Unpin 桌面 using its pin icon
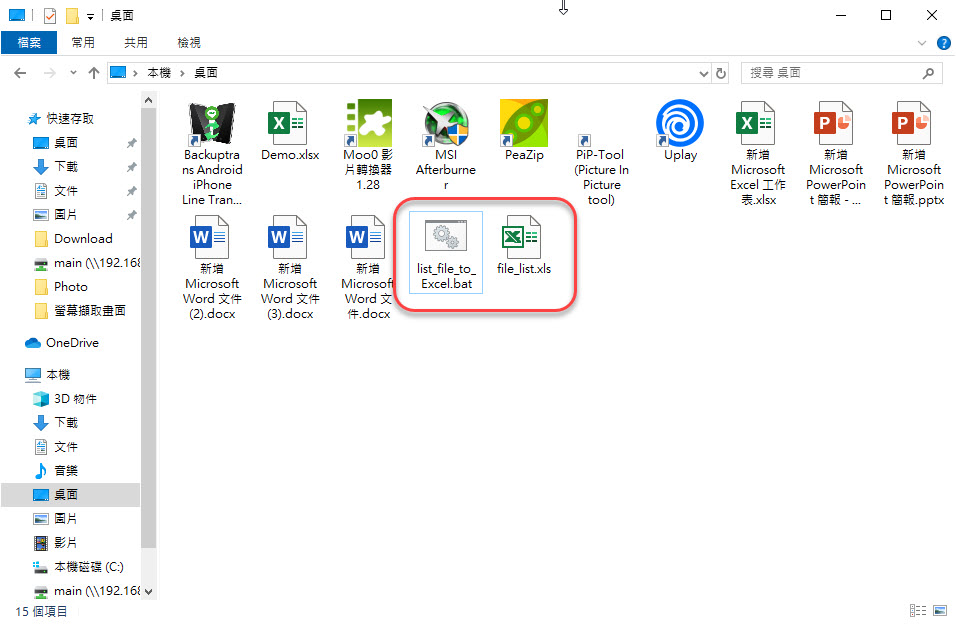Viewport: 956px width, 624px height. [x=131, y=143]
